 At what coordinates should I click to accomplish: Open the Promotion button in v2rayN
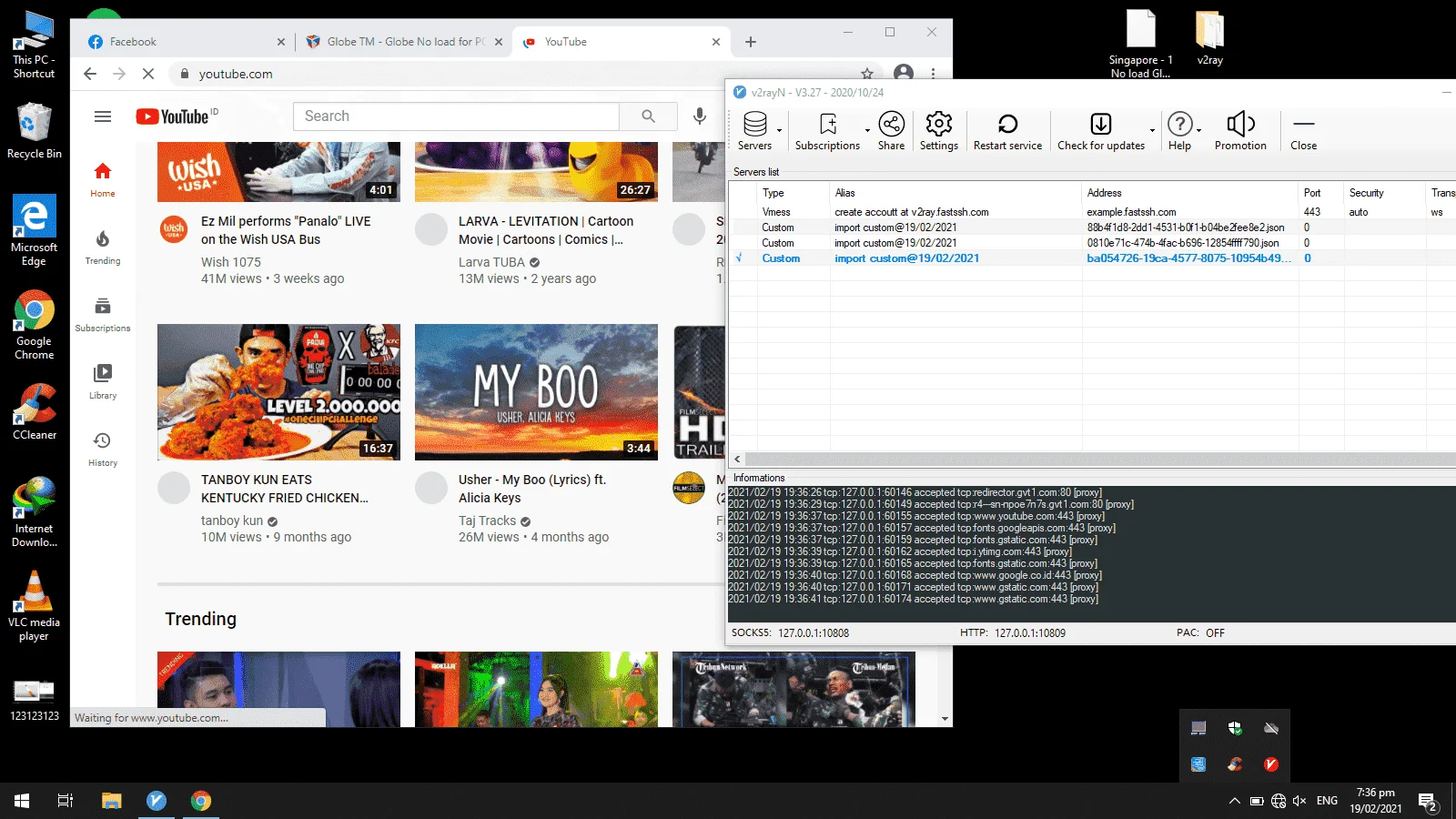pyautogui.click(x=1240, y=131)
